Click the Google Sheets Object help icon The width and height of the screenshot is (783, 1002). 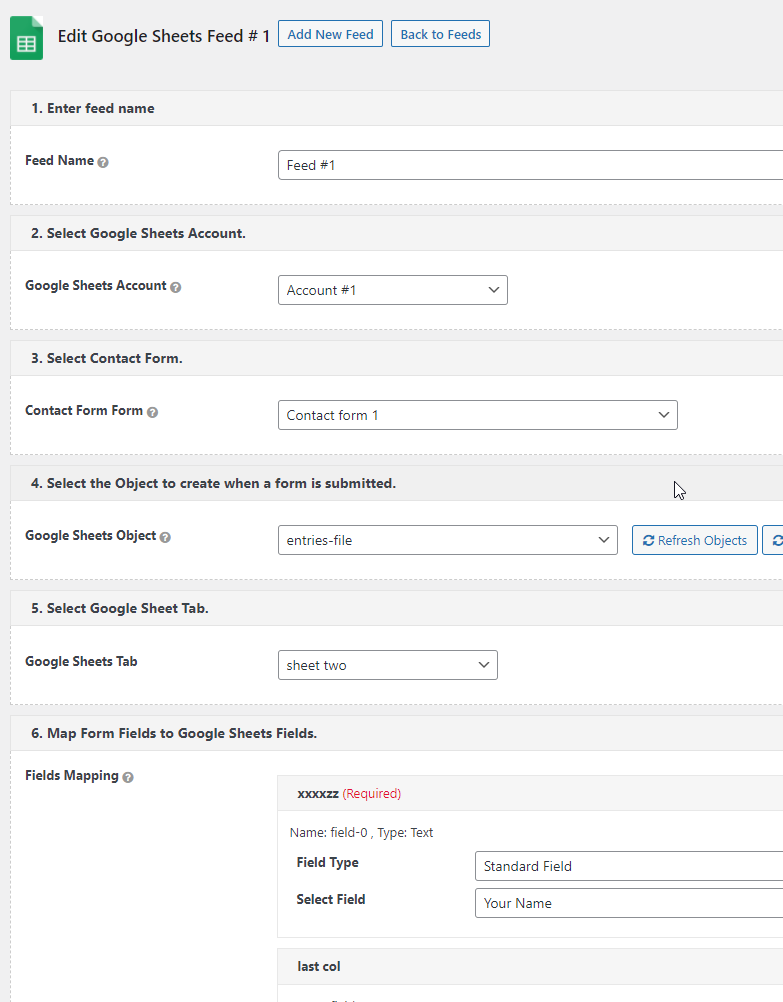(x=165, y=537)
